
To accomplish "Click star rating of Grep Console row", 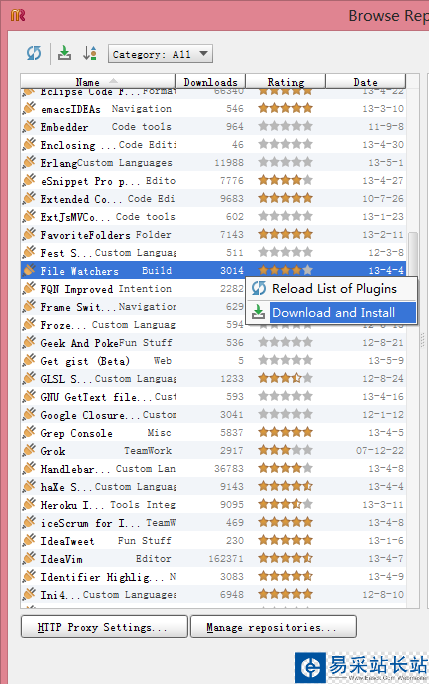I will tap(285, 432).
